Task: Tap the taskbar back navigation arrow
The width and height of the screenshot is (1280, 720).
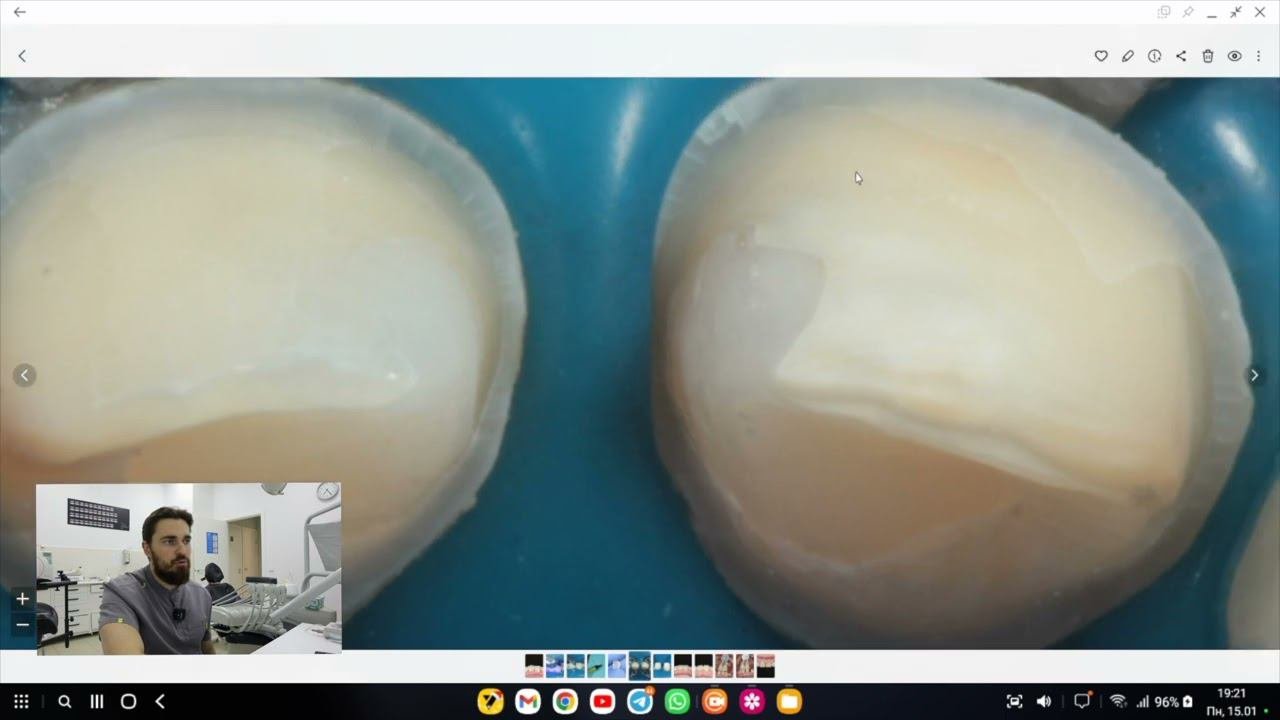Action: click(160, 702)
